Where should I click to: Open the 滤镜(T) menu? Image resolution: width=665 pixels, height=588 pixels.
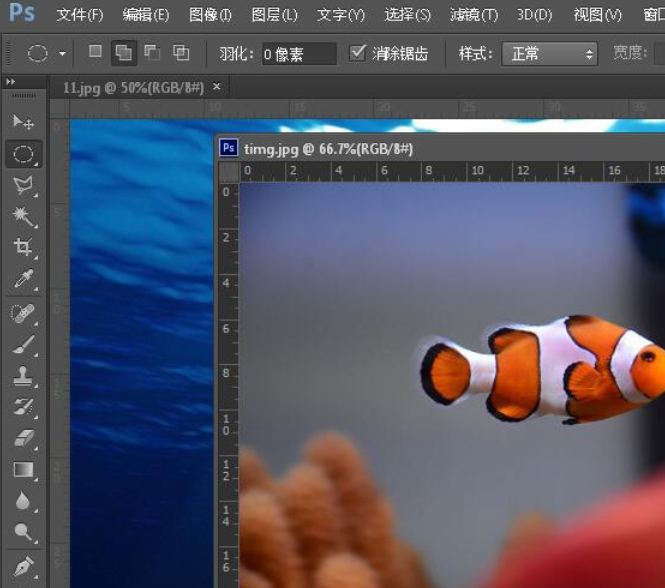coord(474,15)
